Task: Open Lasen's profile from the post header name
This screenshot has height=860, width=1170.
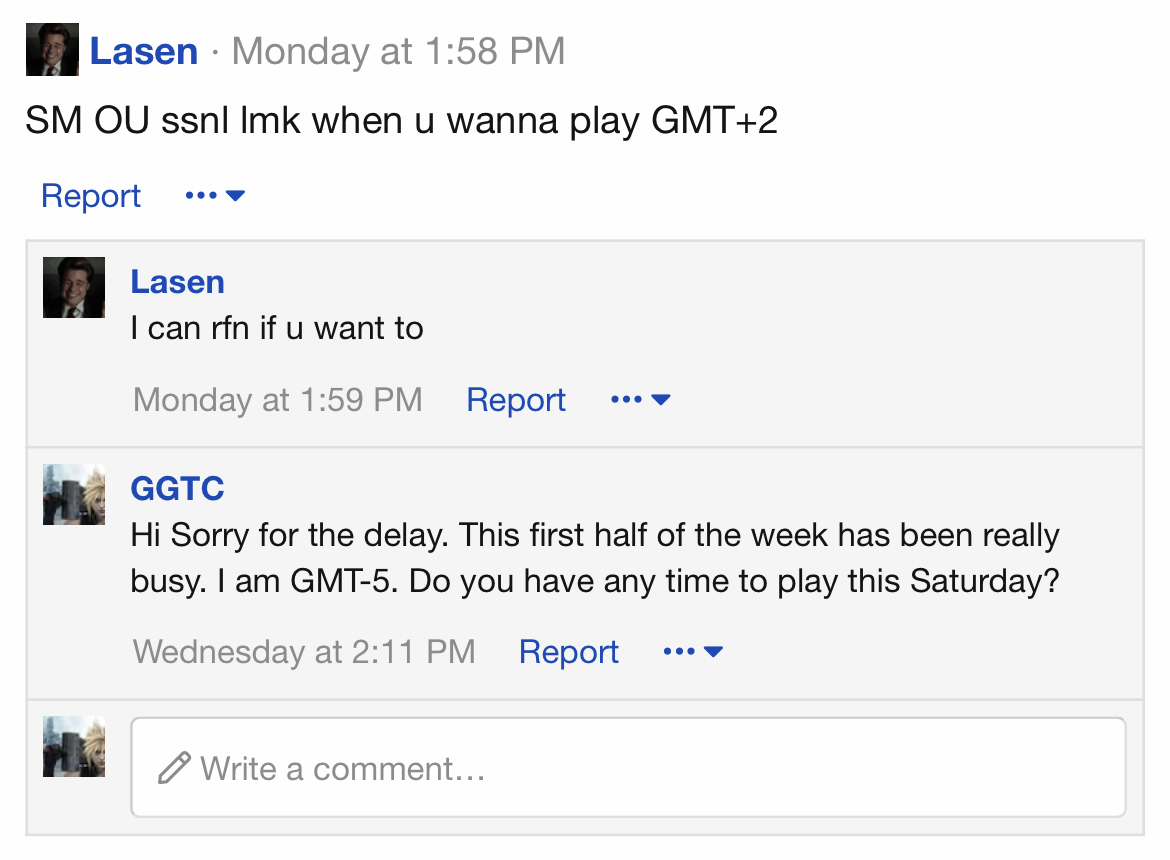Action: pyautogui.click(x=144, y=51)
